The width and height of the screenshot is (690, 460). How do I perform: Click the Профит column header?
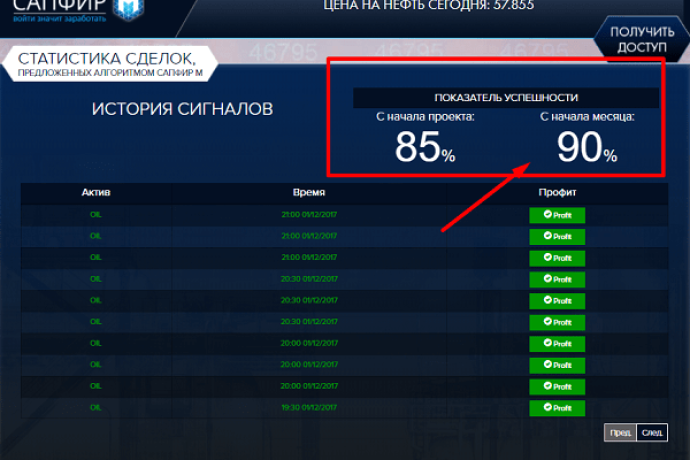(557, 192)
